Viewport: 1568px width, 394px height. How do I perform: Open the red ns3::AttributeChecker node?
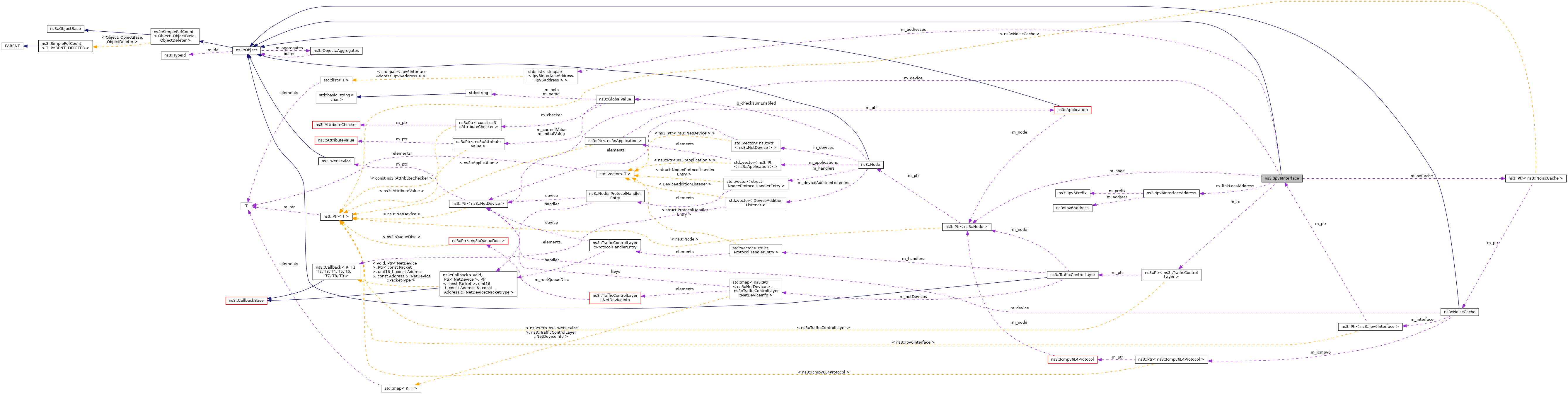(336, 125)
